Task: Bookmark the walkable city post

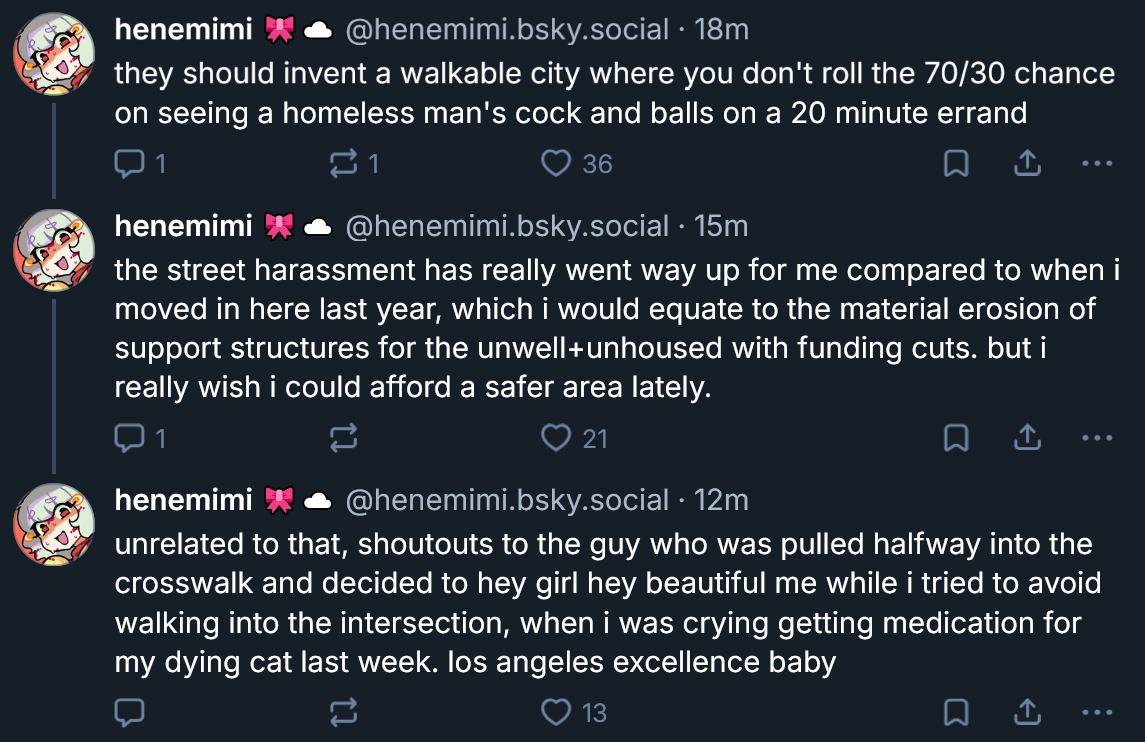Action: click(x=956, y=163)
